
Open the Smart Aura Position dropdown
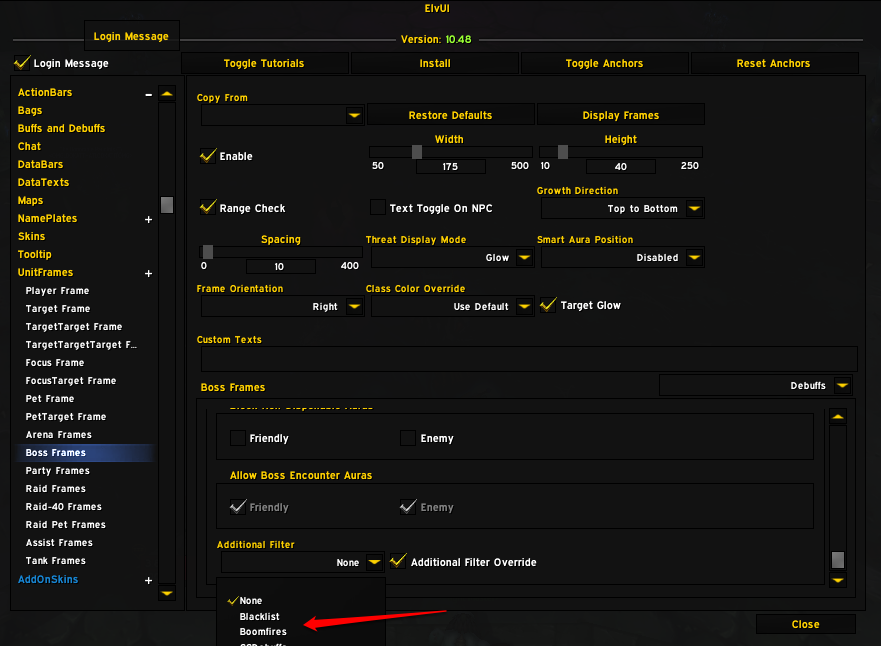pyautogui.click(x=694, y=258)
